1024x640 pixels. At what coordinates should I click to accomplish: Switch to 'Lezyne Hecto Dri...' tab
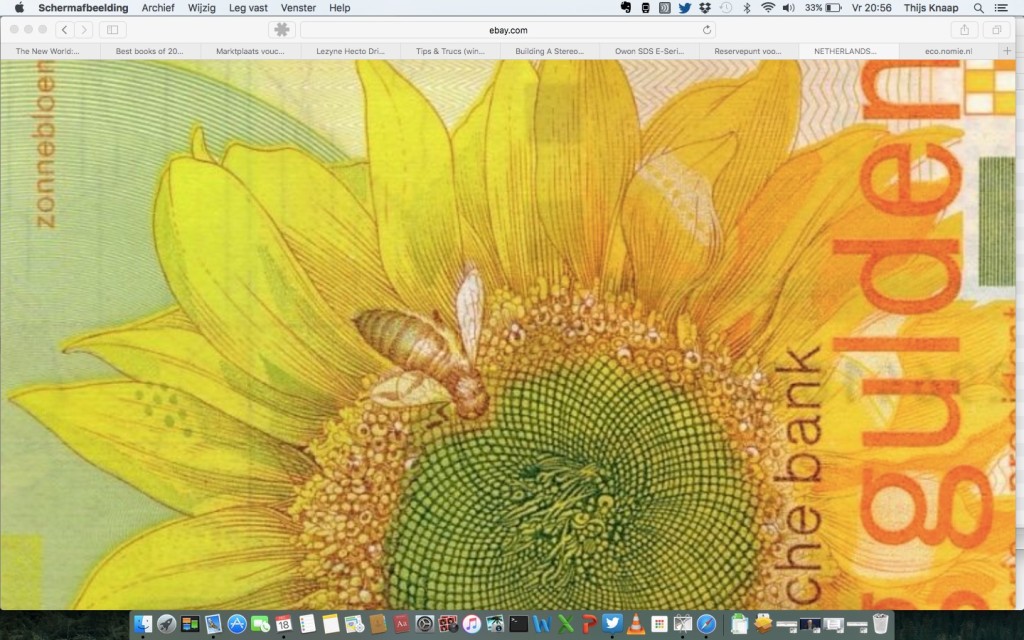click(x=351, y=51)
